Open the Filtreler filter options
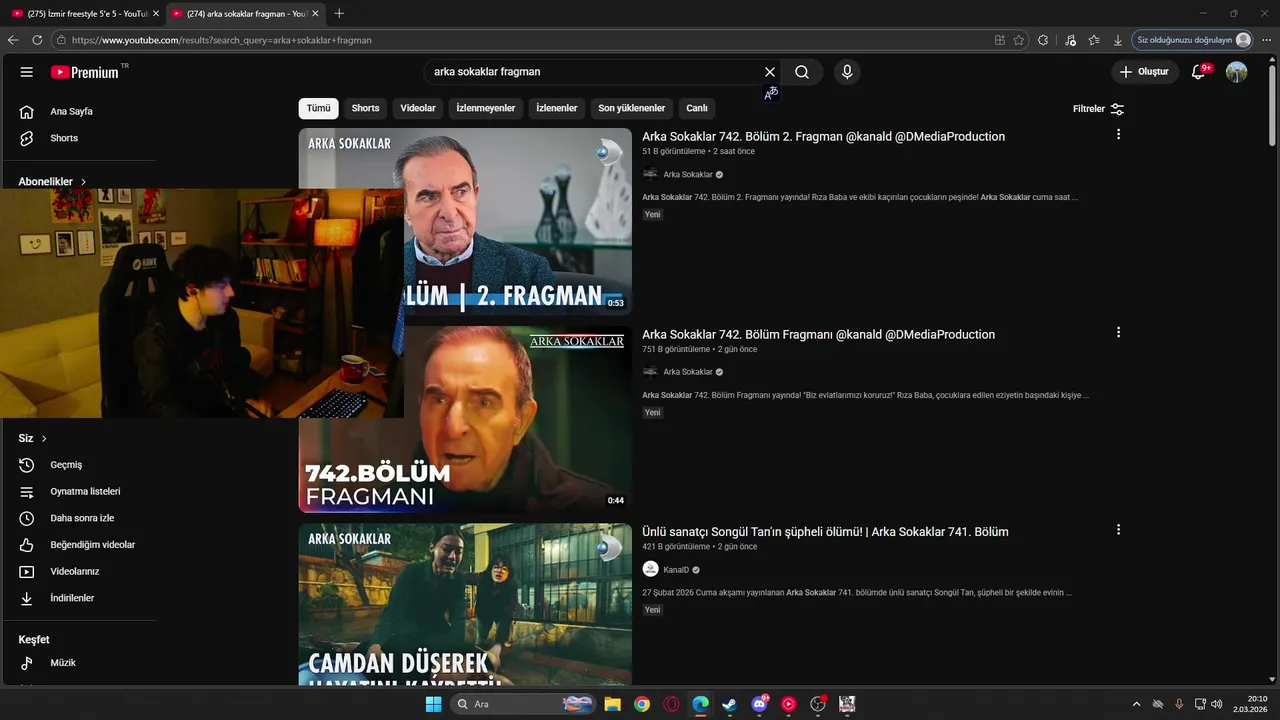The height and width of the screenshot is (720, 1280). (x=1098, y=108)
